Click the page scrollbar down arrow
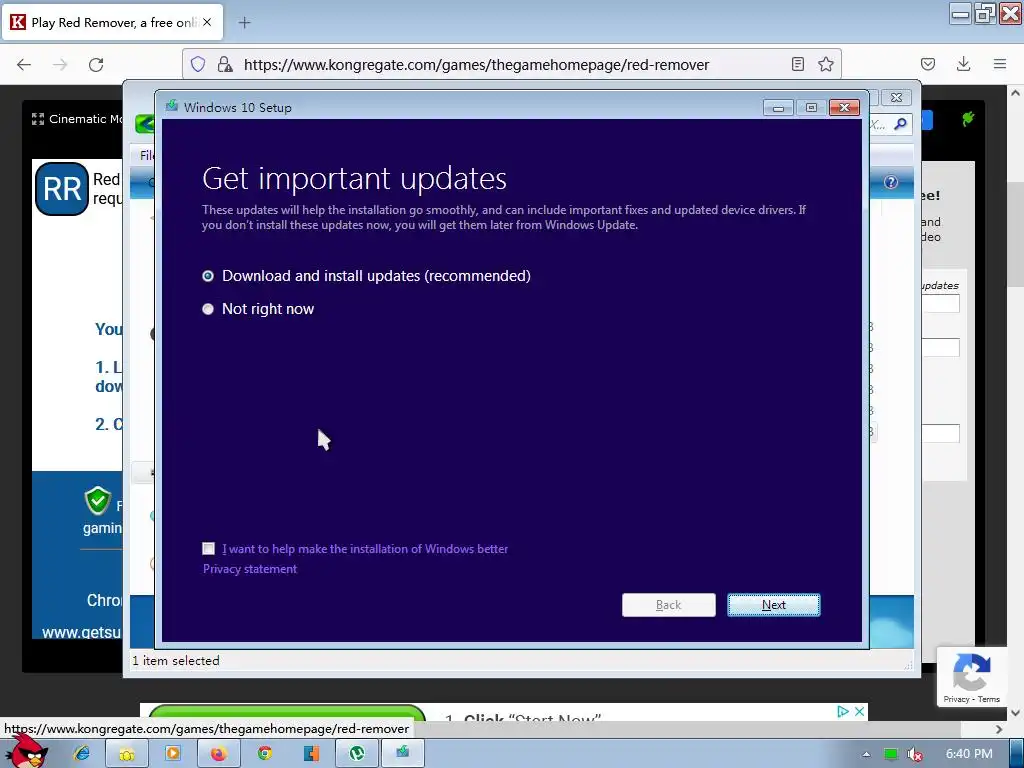1024x768 pixels. click(x=1016, y=712)
